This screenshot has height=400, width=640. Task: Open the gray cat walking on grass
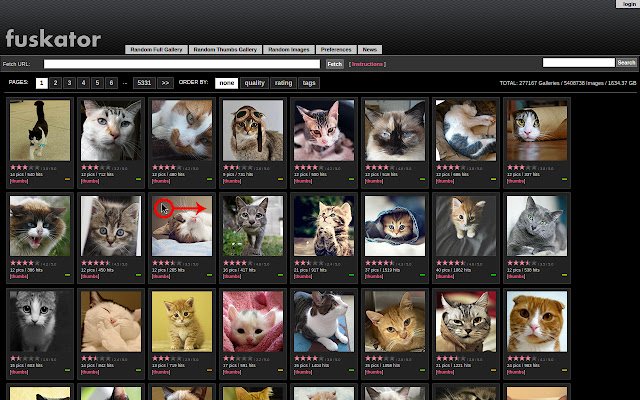pyautogui.click(x=253, y=226)
